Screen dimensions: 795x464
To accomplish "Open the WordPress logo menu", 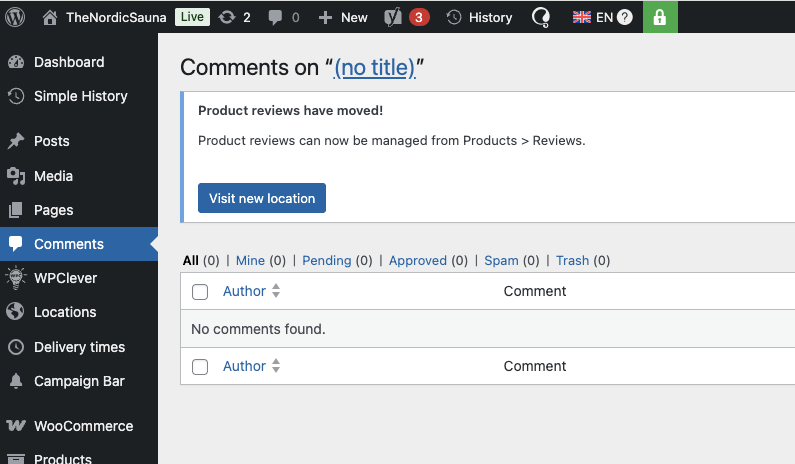I will click(15, 17).
